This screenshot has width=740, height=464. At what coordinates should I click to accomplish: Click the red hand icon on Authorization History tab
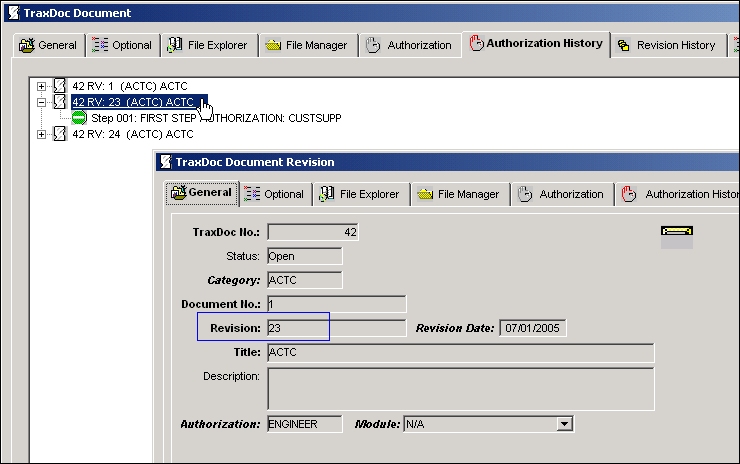tap(476, 43)
